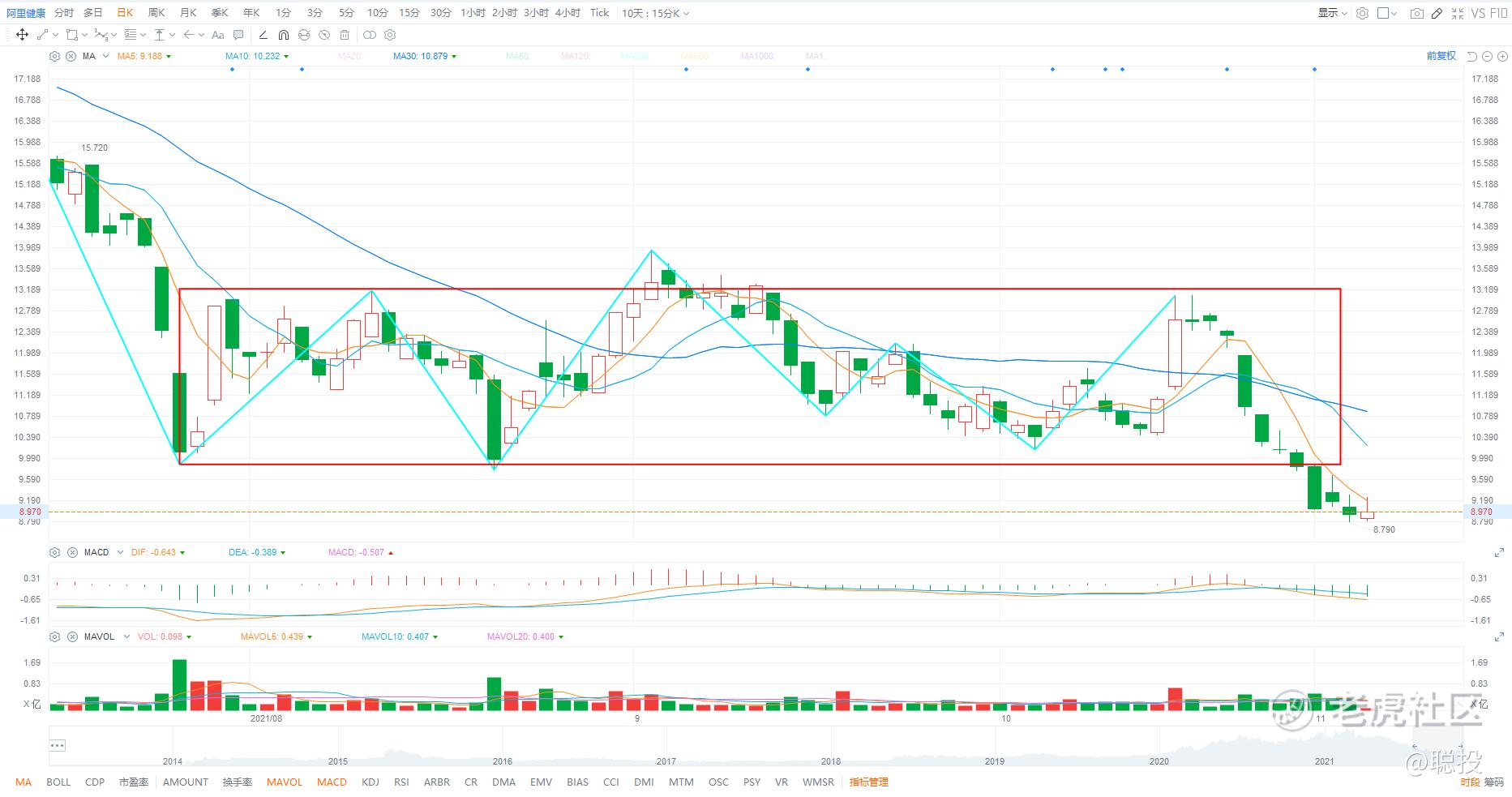Open the MA indicator dropdown
This screenshot has height=797, width=1512.
pyautogui.click(x=105, y=56)
